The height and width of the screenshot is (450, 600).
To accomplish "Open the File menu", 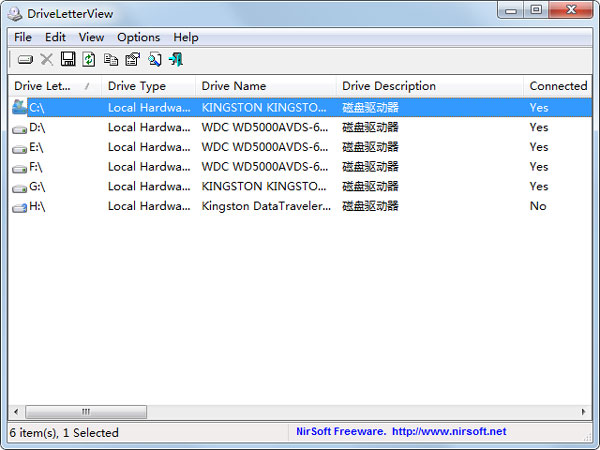I will 23,37.
